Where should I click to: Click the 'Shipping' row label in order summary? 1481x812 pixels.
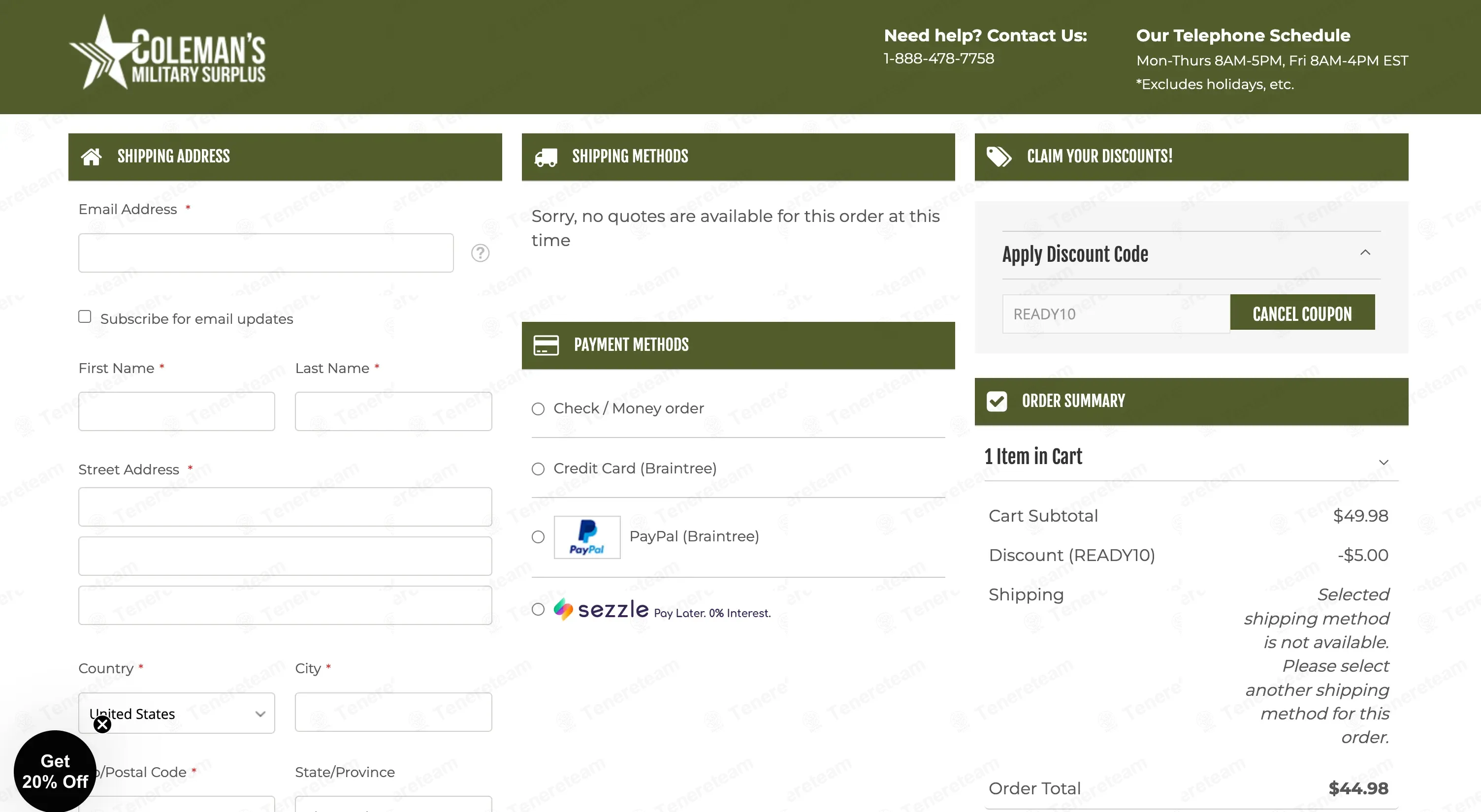(1026, 595)
